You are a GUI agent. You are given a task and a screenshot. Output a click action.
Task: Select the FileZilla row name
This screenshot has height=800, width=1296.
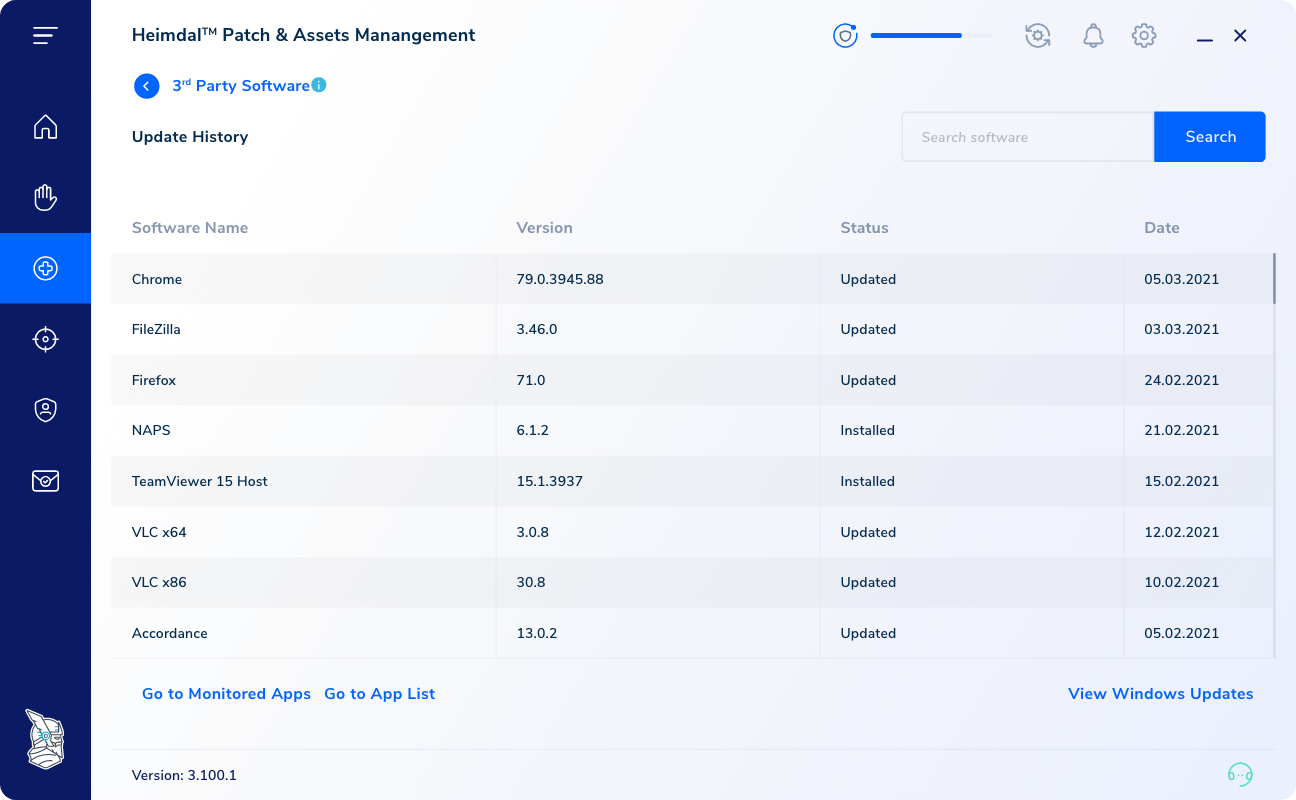click(x=156, y=329)
